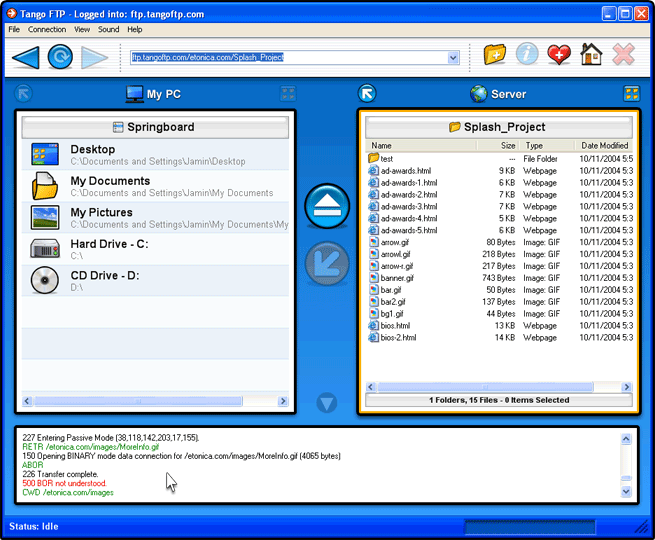Image resolution: width=655 pixels, height=540 pixels.
Task: Sort by Type column header
Action: tap(547, 145)
